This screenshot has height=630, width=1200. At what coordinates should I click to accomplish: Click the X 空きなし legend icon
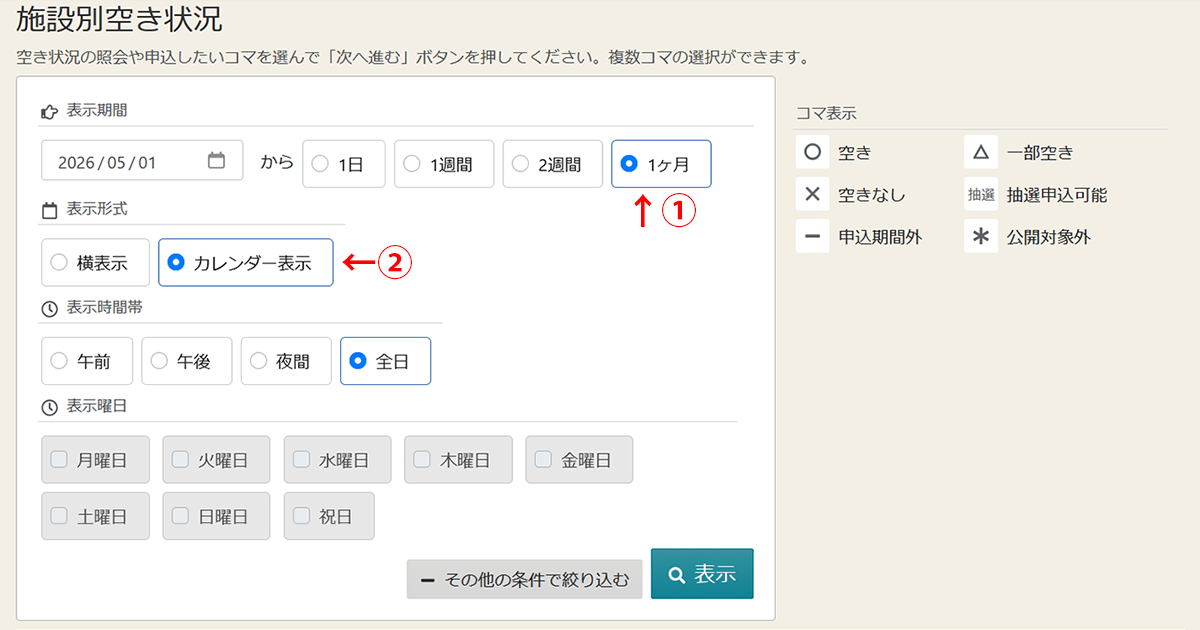point(812,195)
